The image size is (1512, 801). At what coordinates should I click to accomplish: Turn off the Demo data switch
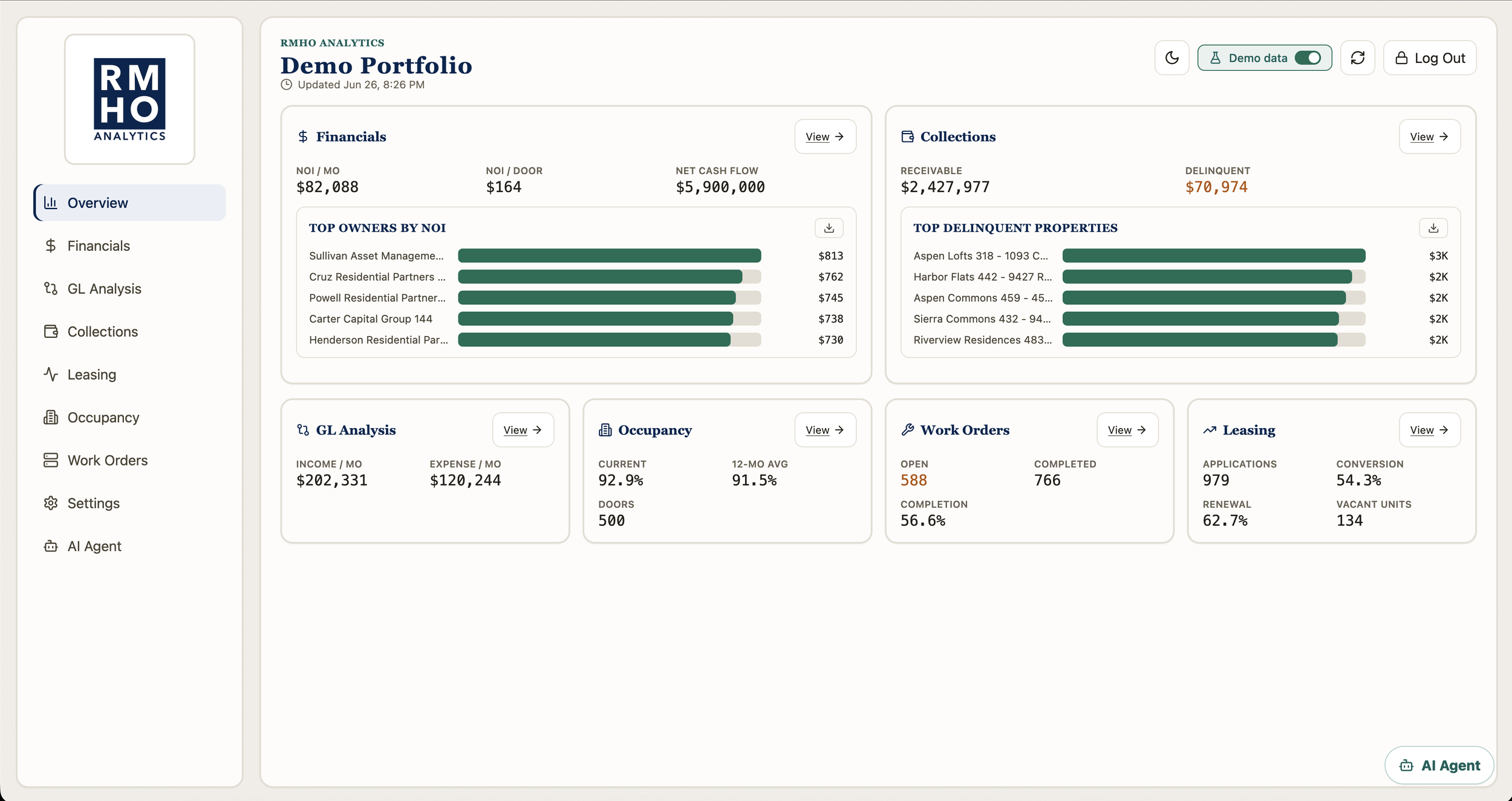coord(1307,58)
